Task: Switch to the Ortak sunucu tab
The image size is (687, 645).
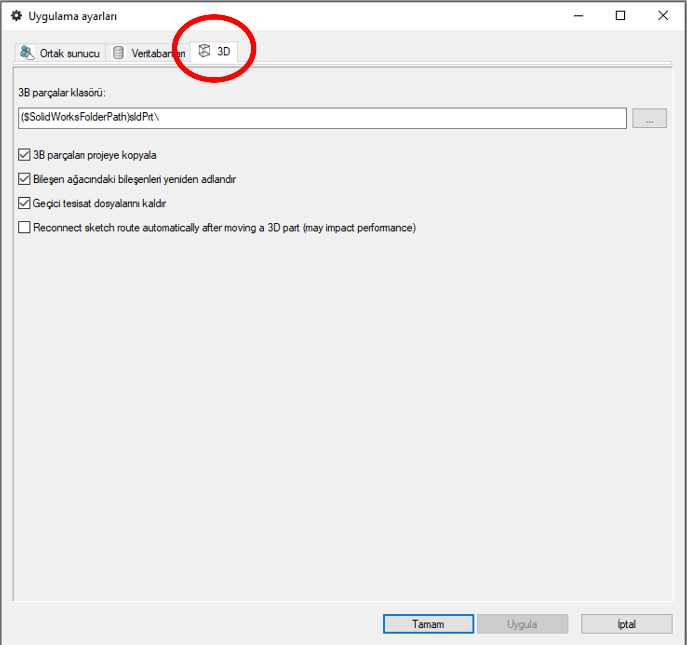Action: (68, 53)
